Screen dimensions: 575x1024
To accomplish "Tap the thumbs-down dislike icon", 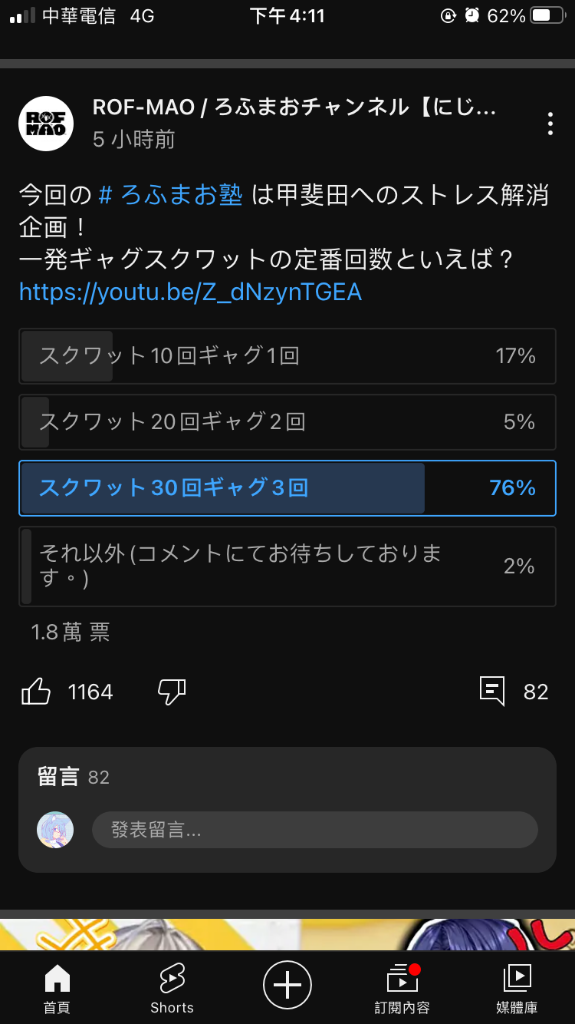I will pyautogui.click(x=172, y=692).
